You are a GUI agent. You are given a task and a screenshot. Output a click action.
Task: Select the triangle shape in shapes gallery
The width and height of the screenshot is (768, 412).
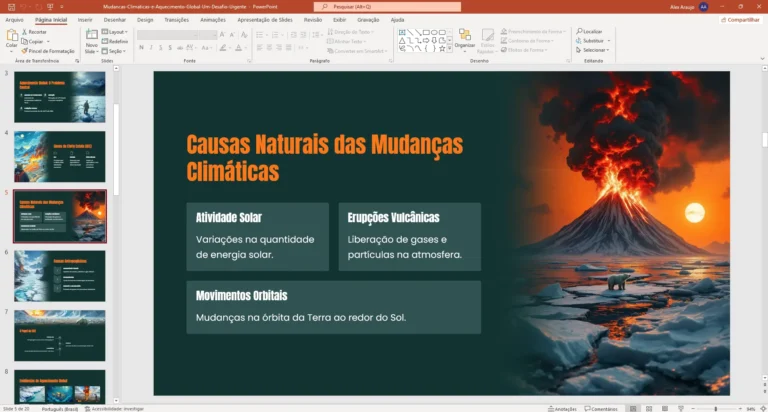click(403, 41)
